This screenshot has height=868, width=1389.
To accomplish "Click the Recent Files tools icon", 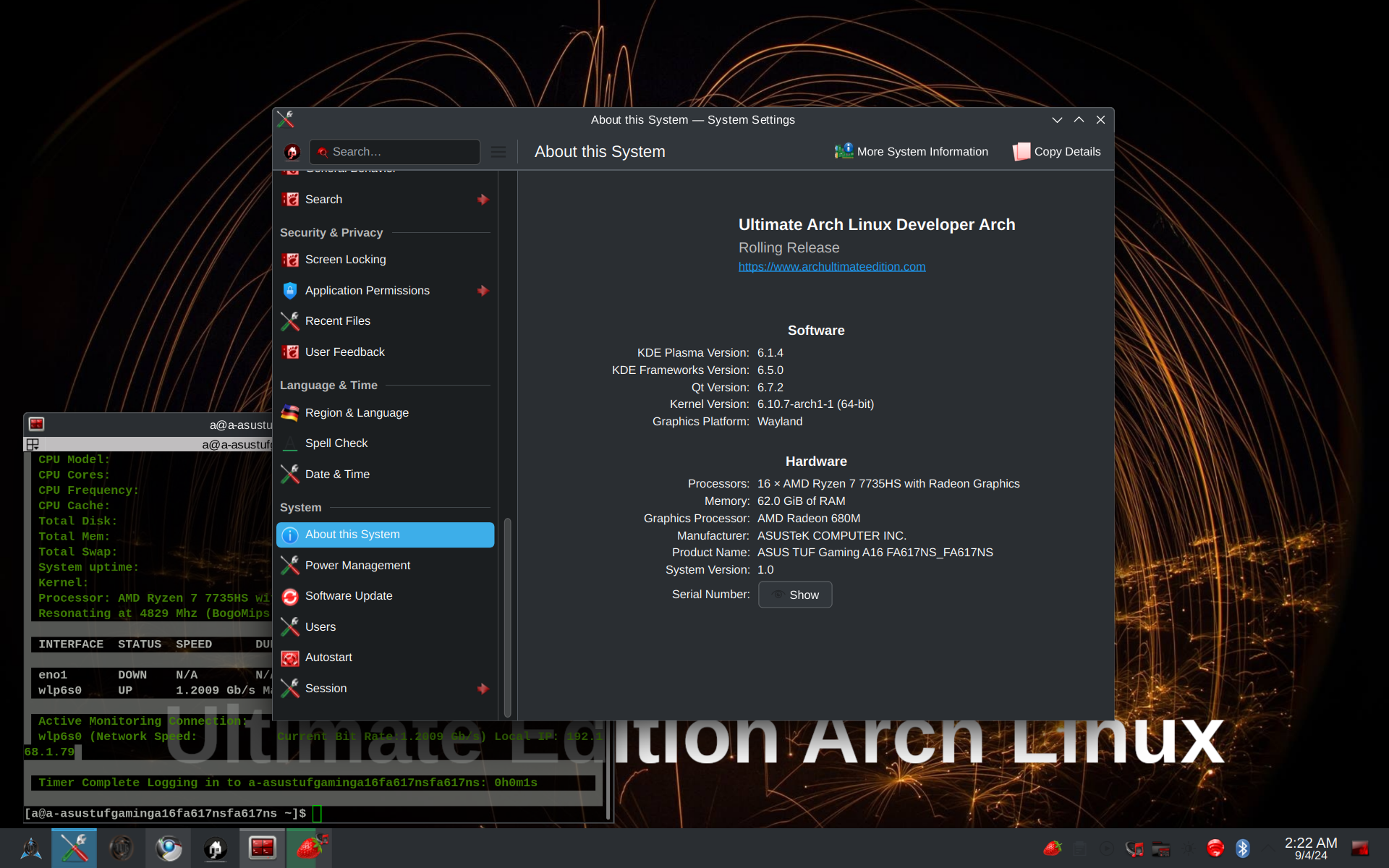I will 290,321.
